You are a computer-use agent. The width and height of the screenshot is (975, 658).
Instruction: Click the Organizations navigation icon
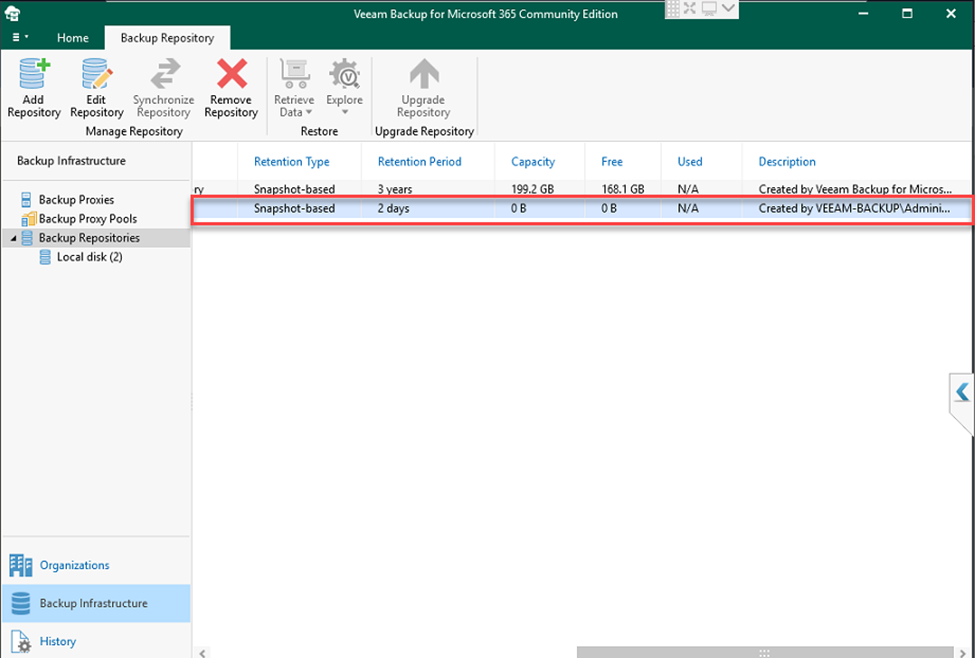pyautogui.click(x=20, y=565)
